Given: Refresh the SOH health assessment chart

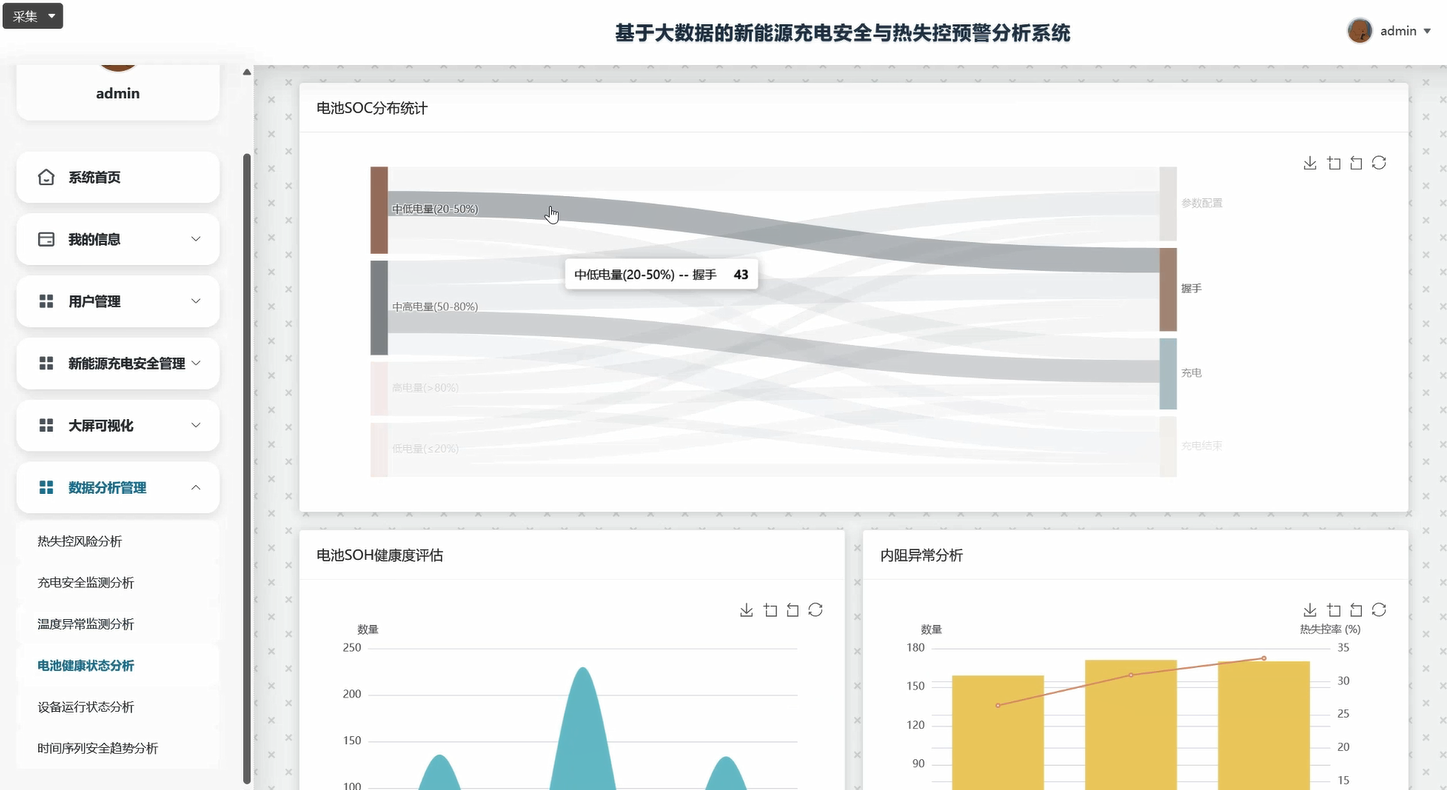Looking at the screenshot, I should point(816,610).
